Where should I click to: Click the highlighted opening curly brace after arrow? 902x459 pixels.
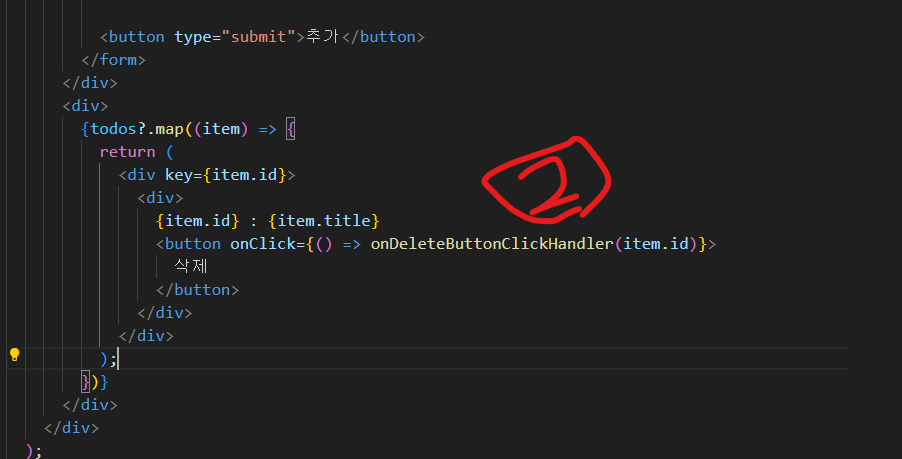tap(291, 129)
